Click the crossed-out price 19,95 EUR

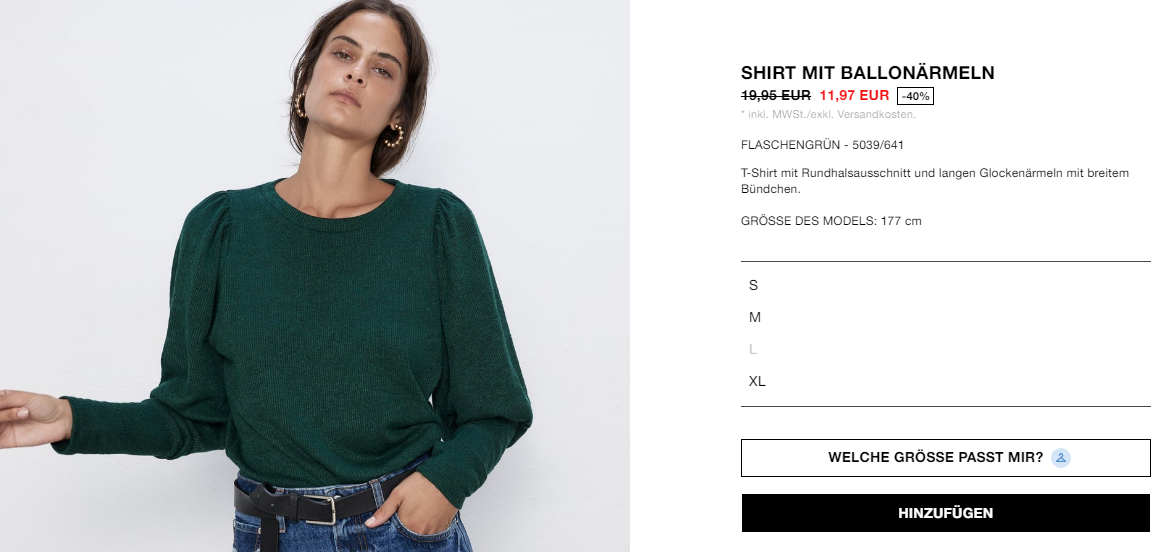point(776,95)
